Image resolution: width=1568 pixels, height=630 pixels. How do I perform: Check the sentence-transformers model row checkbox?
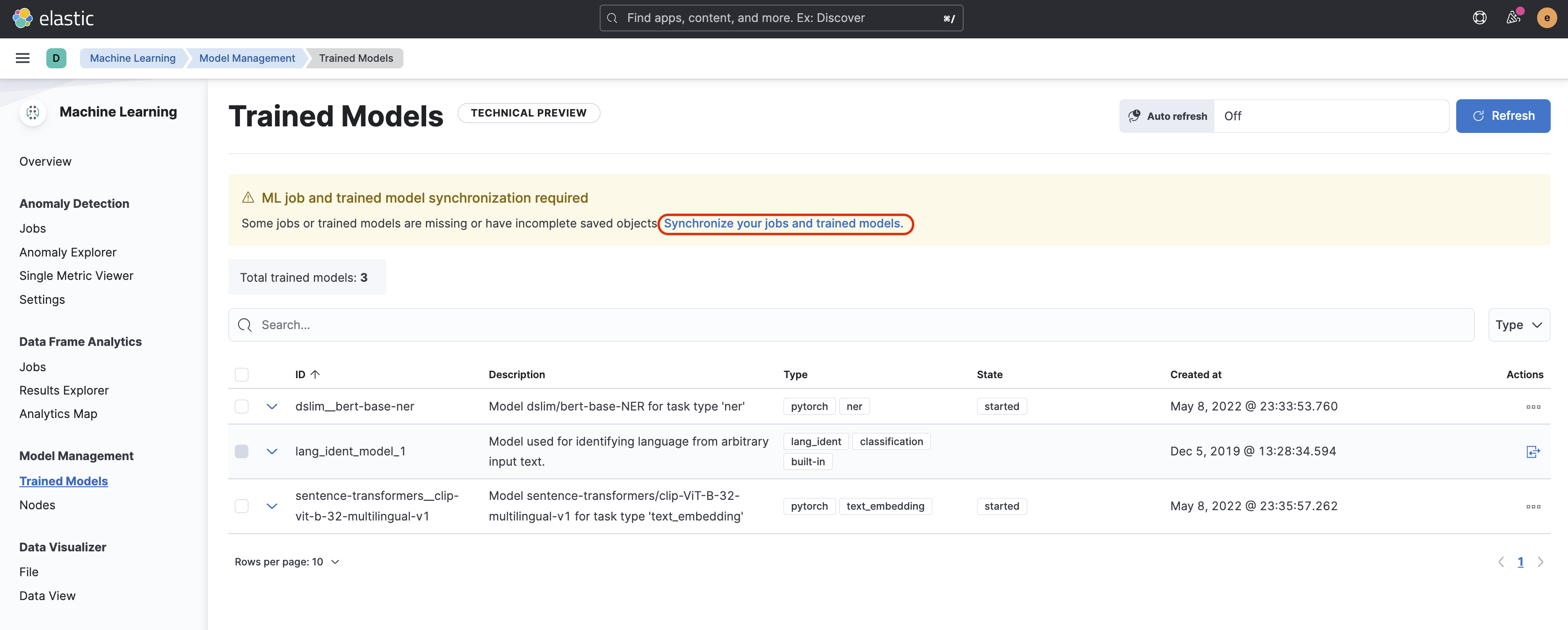coord(242,506)
